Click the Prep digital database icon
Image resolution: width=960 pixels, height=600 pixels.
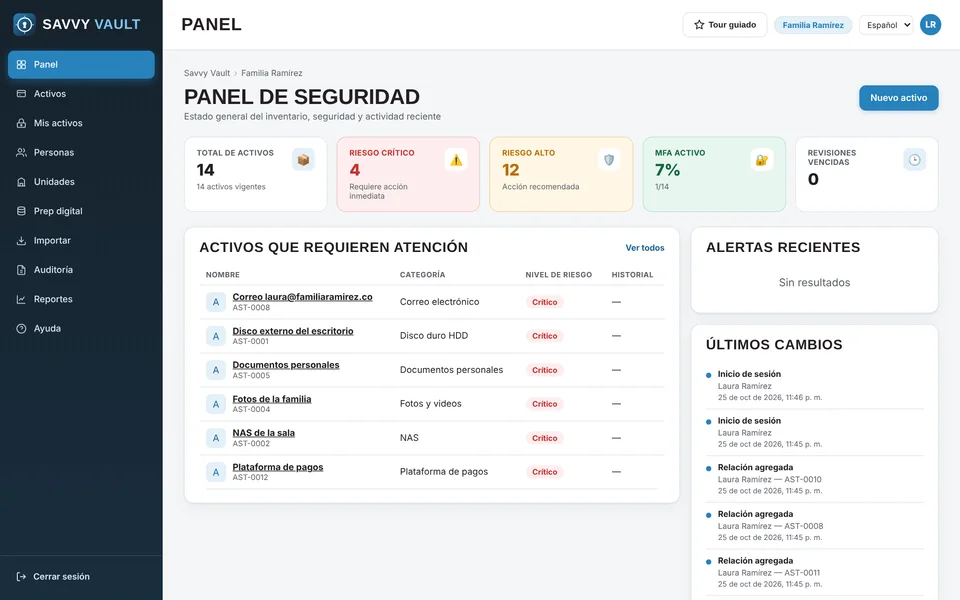tap(21, 211)
